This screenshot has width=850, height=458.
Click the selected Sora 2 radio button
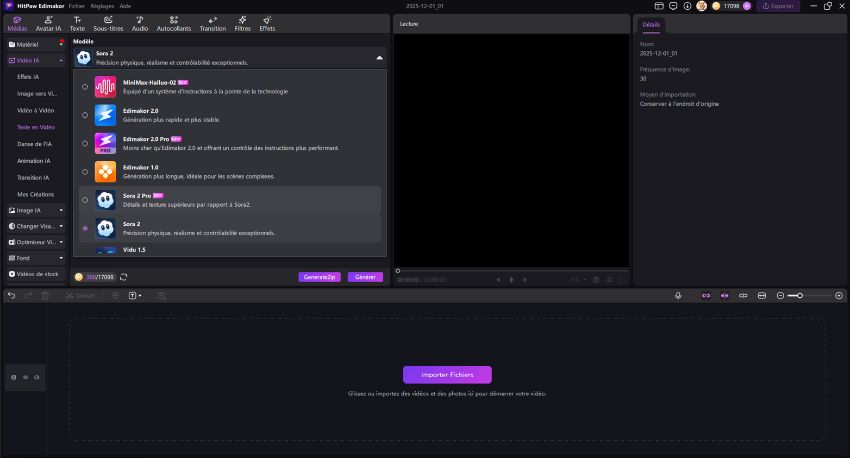[85, 228]
